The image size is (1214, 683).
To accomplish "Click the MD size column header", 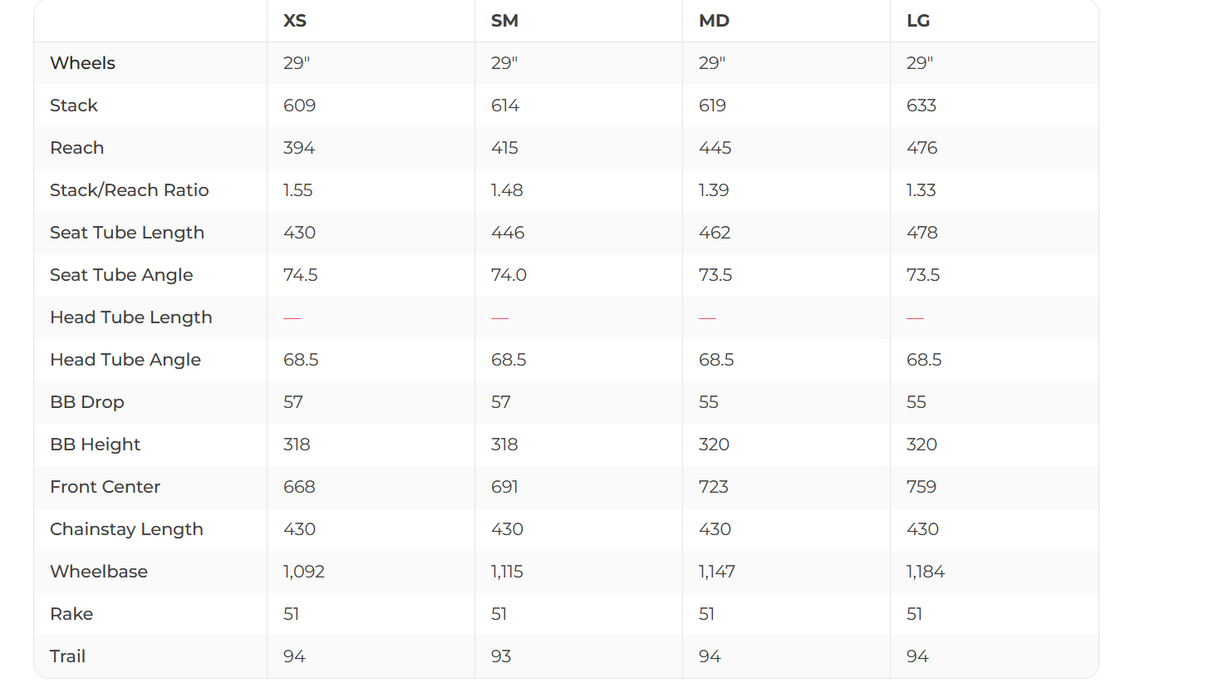I will (x=714, y=20).
